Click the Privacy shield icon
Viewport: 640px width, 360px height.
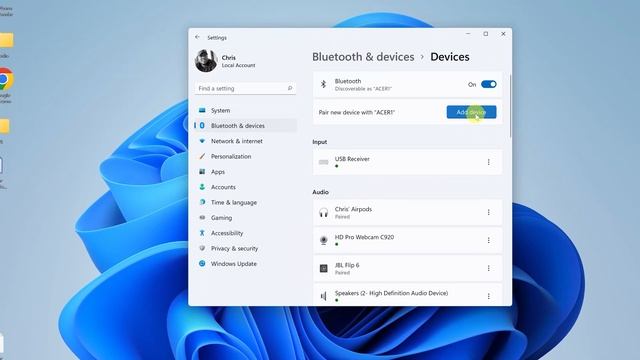tap(202, 248)
